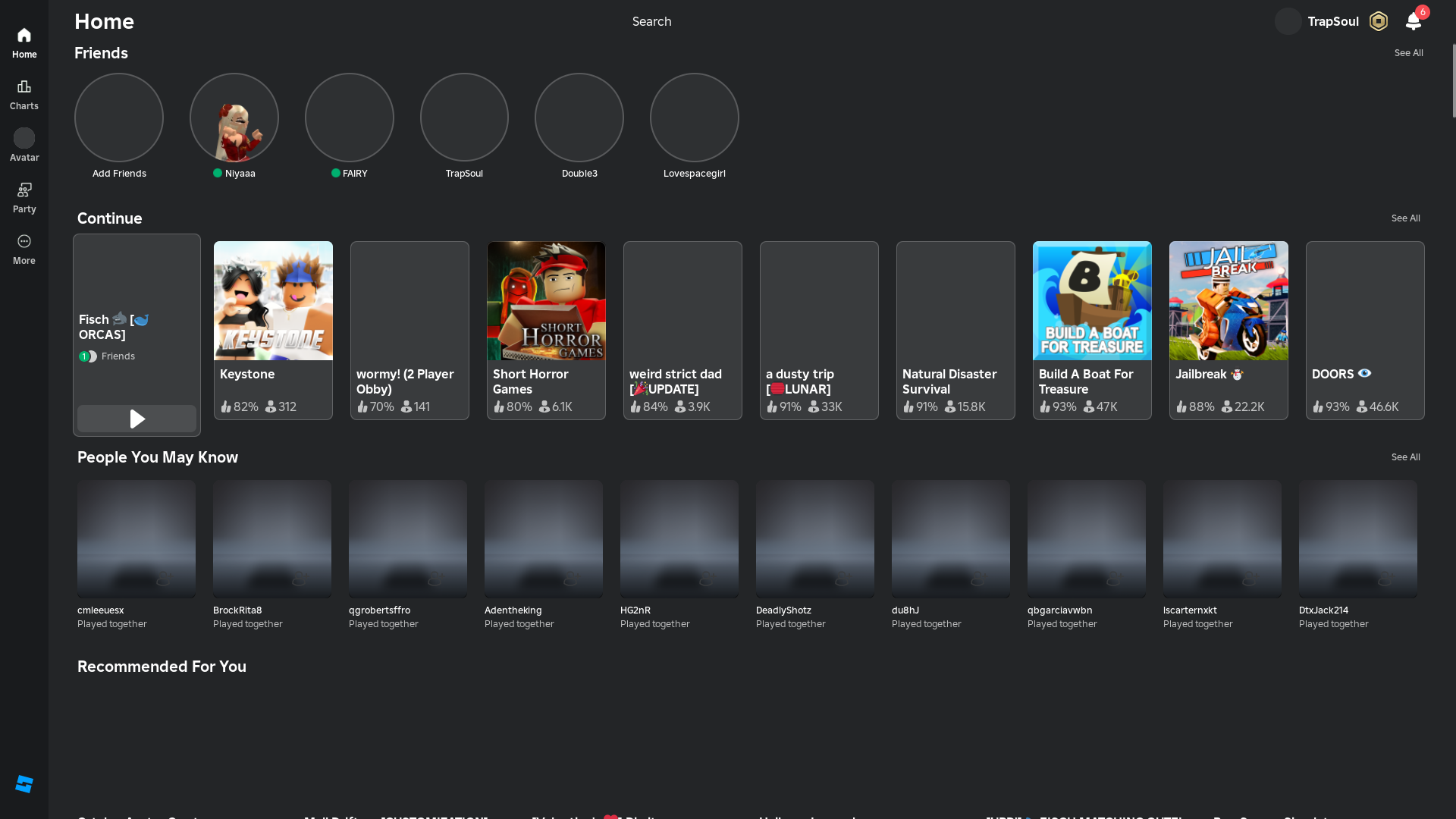Viewport: 1456px width, 819px height.
Task: Click the Home icon in sidebar
Action: point(24,36)
